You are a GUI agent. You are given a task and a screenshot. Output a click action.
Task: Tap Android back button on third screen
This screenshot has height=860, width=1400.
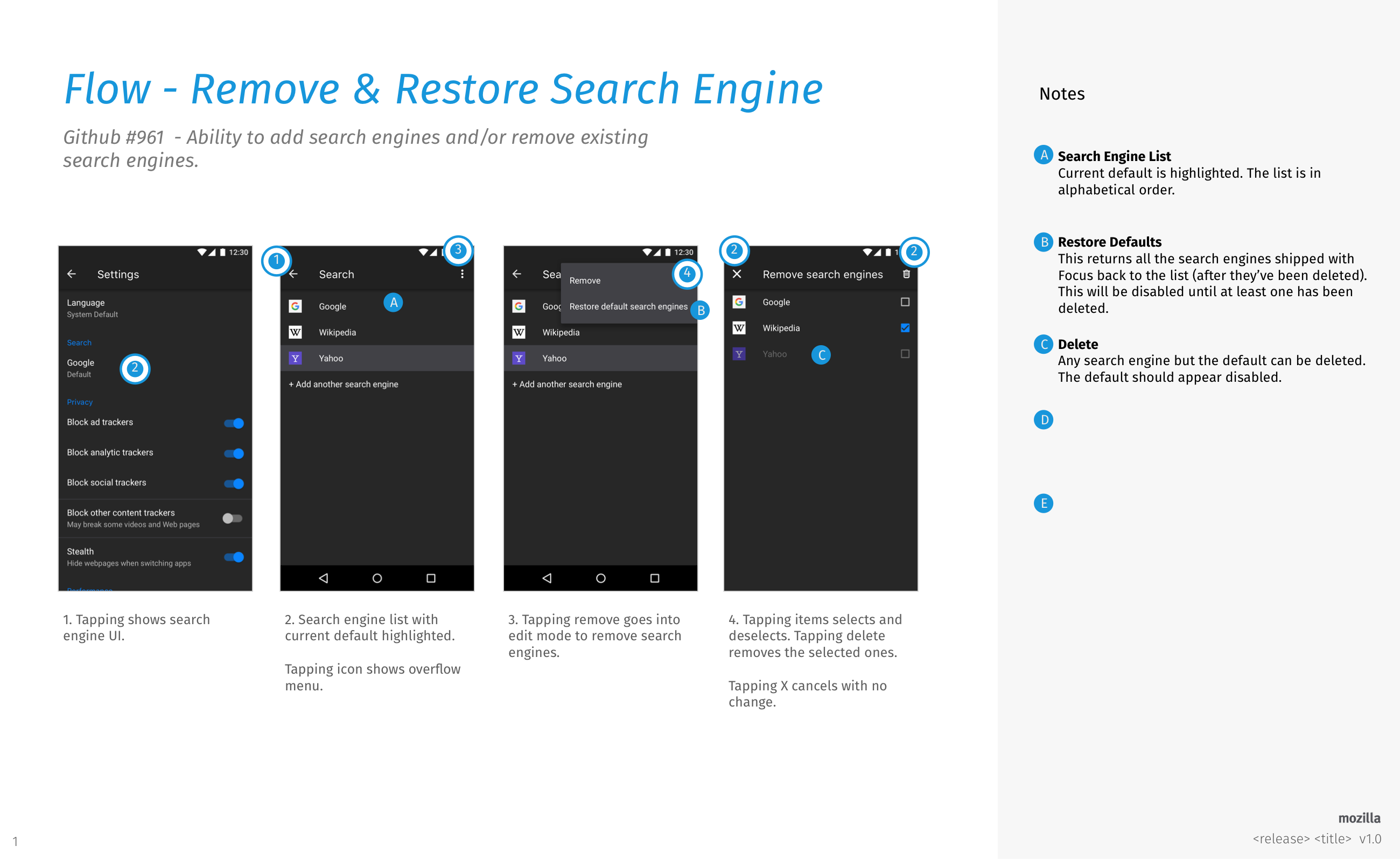coord(547,578)
